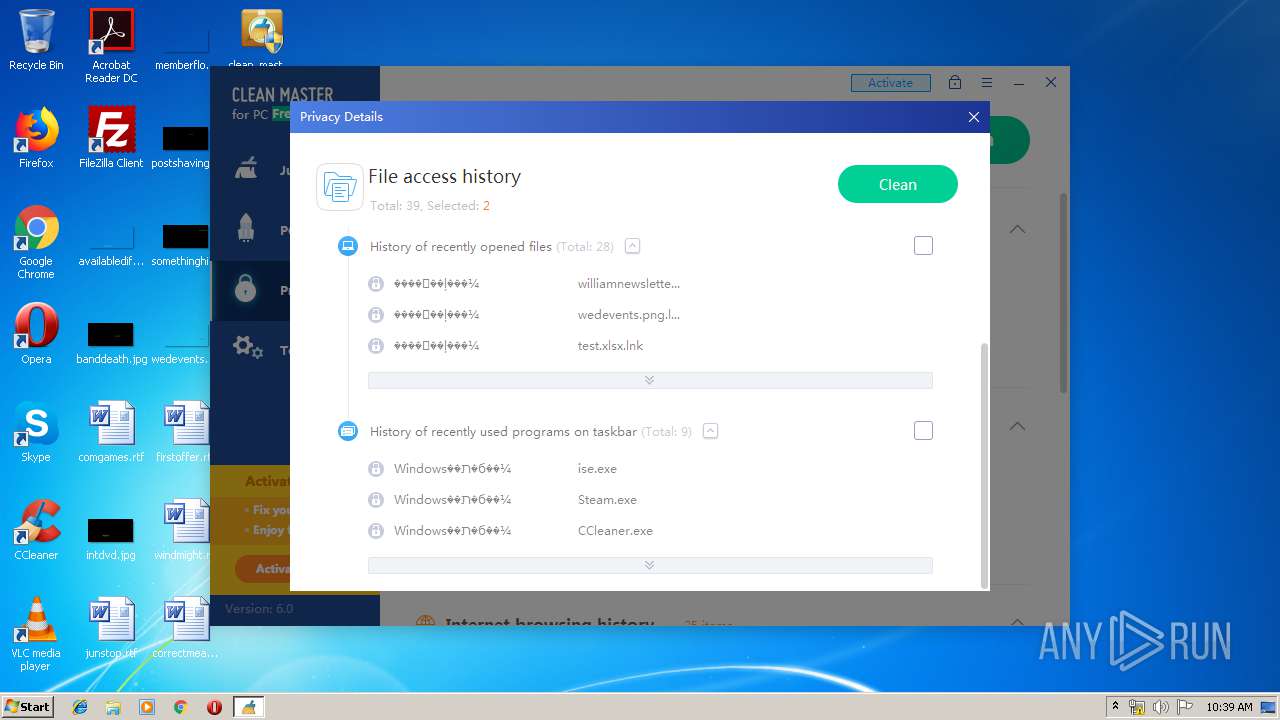Select the ise.exe program entry
Screen dimensions: 1280x720
click(x=597, y=469)
